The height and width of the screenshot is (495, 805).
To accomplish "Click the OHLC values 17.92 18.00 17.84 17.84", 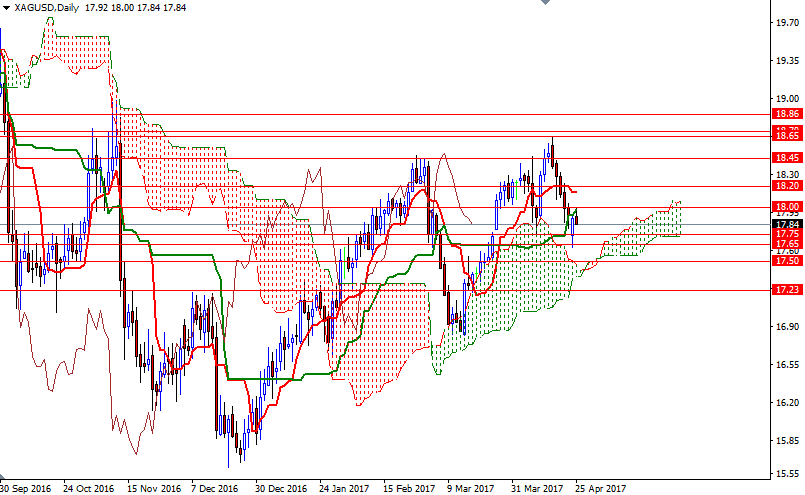I will [136, 8].
